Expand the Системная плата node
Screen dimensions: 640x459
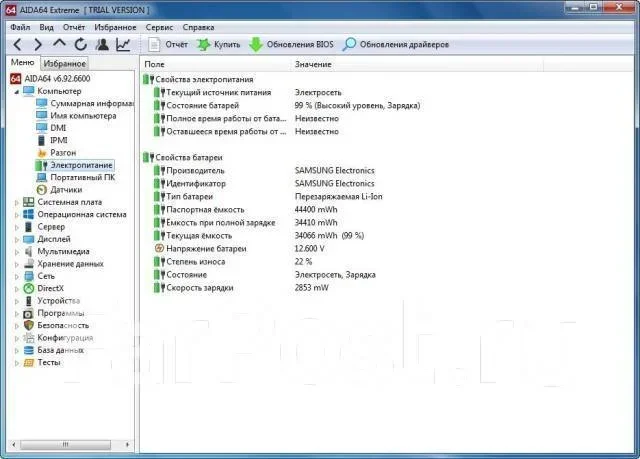coord(17,202)
